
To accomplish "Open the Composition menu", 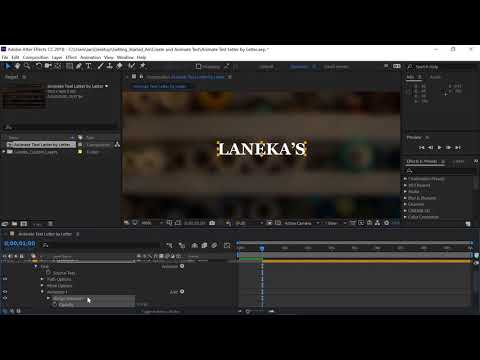I will pos(36,57).
